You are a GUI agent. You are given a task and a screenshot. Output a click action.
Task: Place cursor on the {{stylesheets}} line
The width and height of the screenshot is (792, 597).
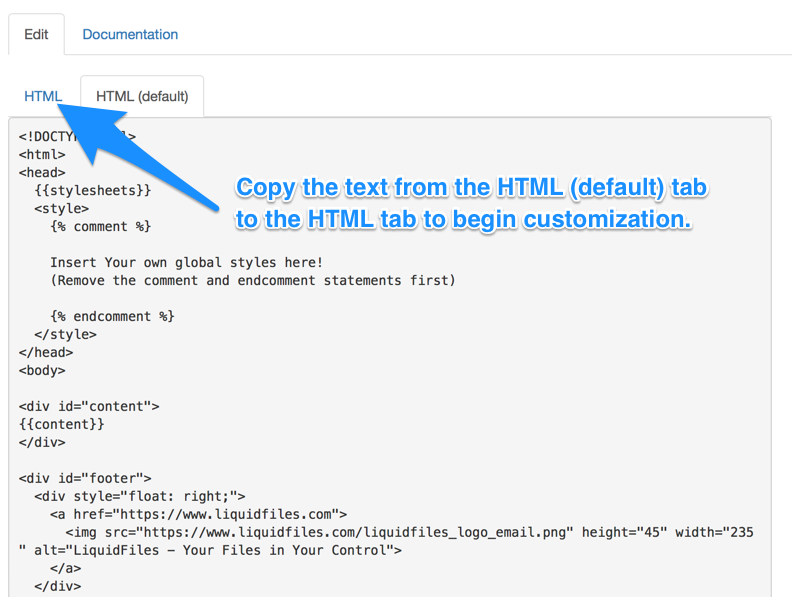point(93,190)
